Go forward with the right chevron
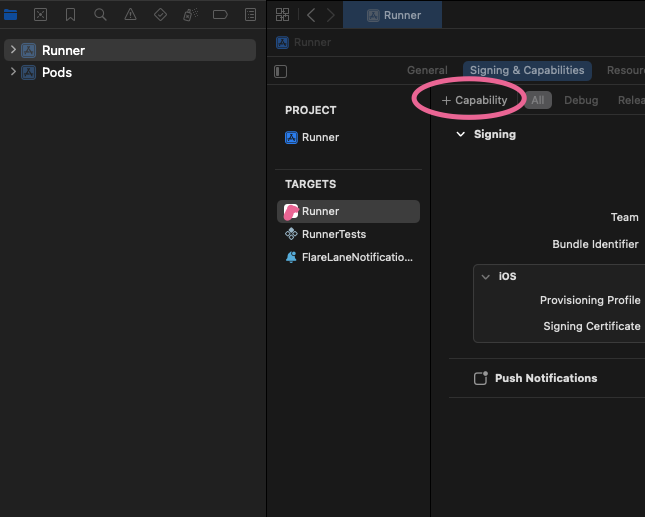The width and height of the screenshot is (645, 517). coord(330,15)
